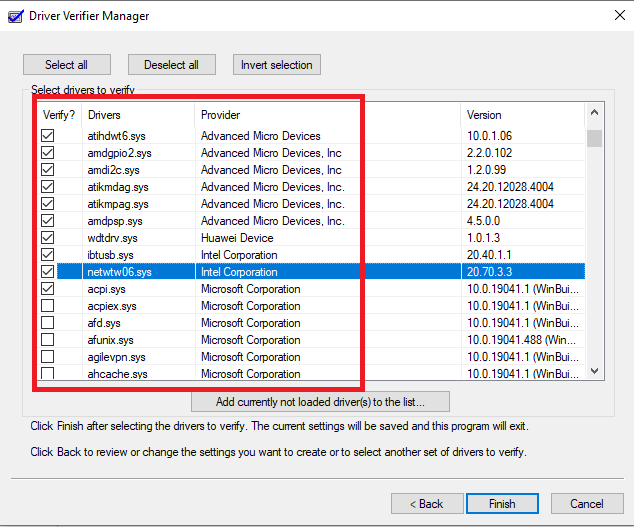The width and height of the screenshot is (634, 527).
Task: Select the acpiex.sys driver name
Action: click(112, 306)
